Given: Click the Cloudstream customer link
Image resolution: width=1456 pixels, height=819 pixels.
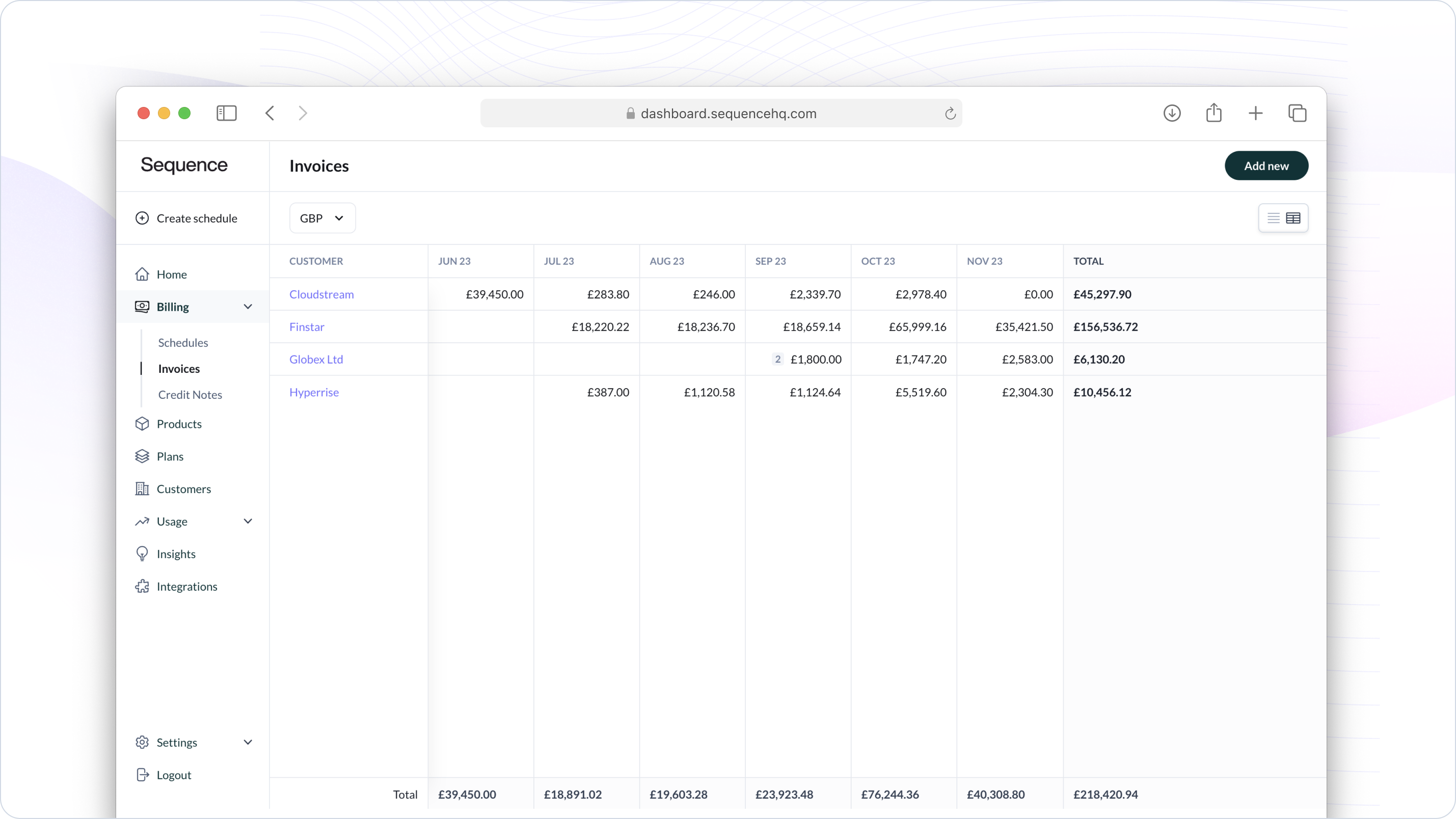Looking at the screenshot, I should pos(321,294).
